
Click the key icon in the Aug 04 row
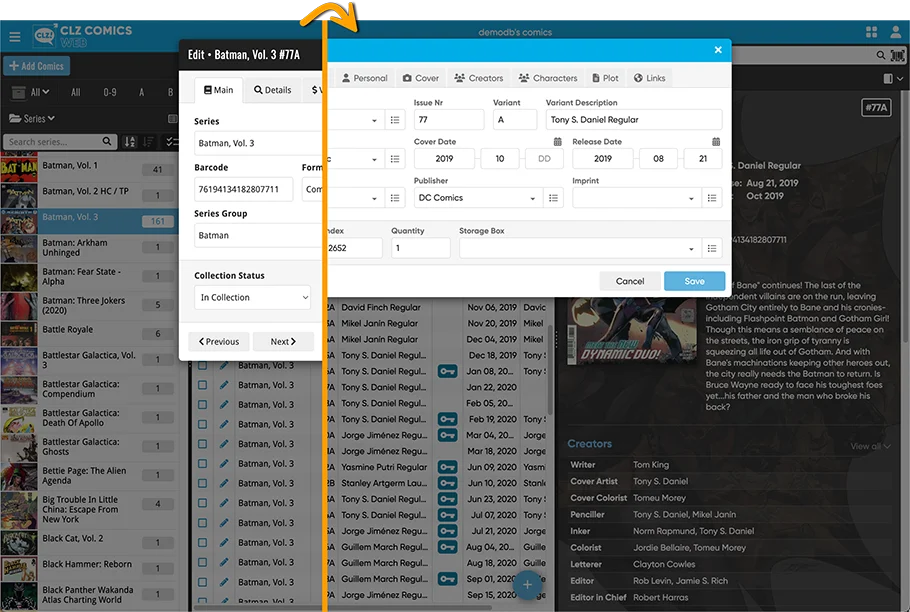[x=447, y=547]
